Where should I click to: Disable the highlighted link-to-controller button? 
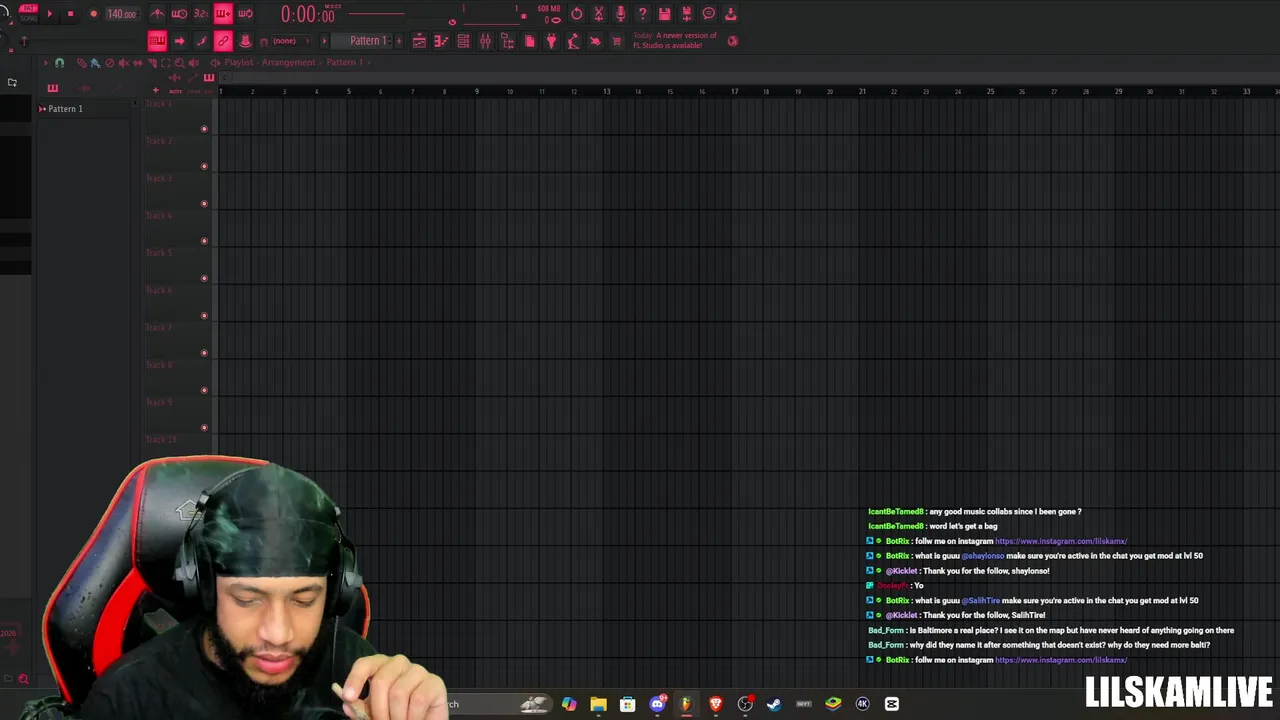tap(223, 41)
